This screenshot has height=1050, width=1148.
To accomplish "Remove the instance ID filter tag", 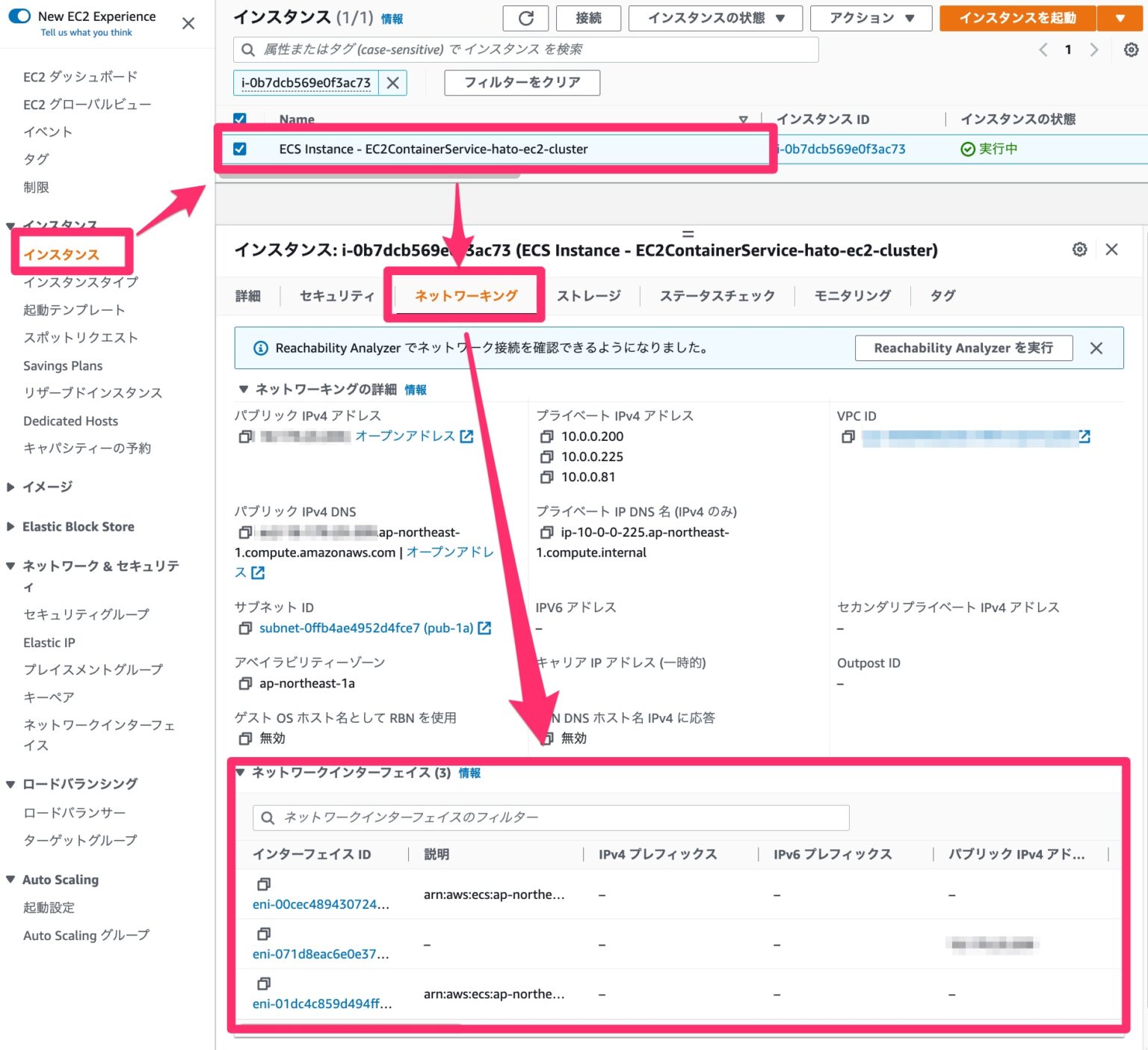I will tap(392, 83).
